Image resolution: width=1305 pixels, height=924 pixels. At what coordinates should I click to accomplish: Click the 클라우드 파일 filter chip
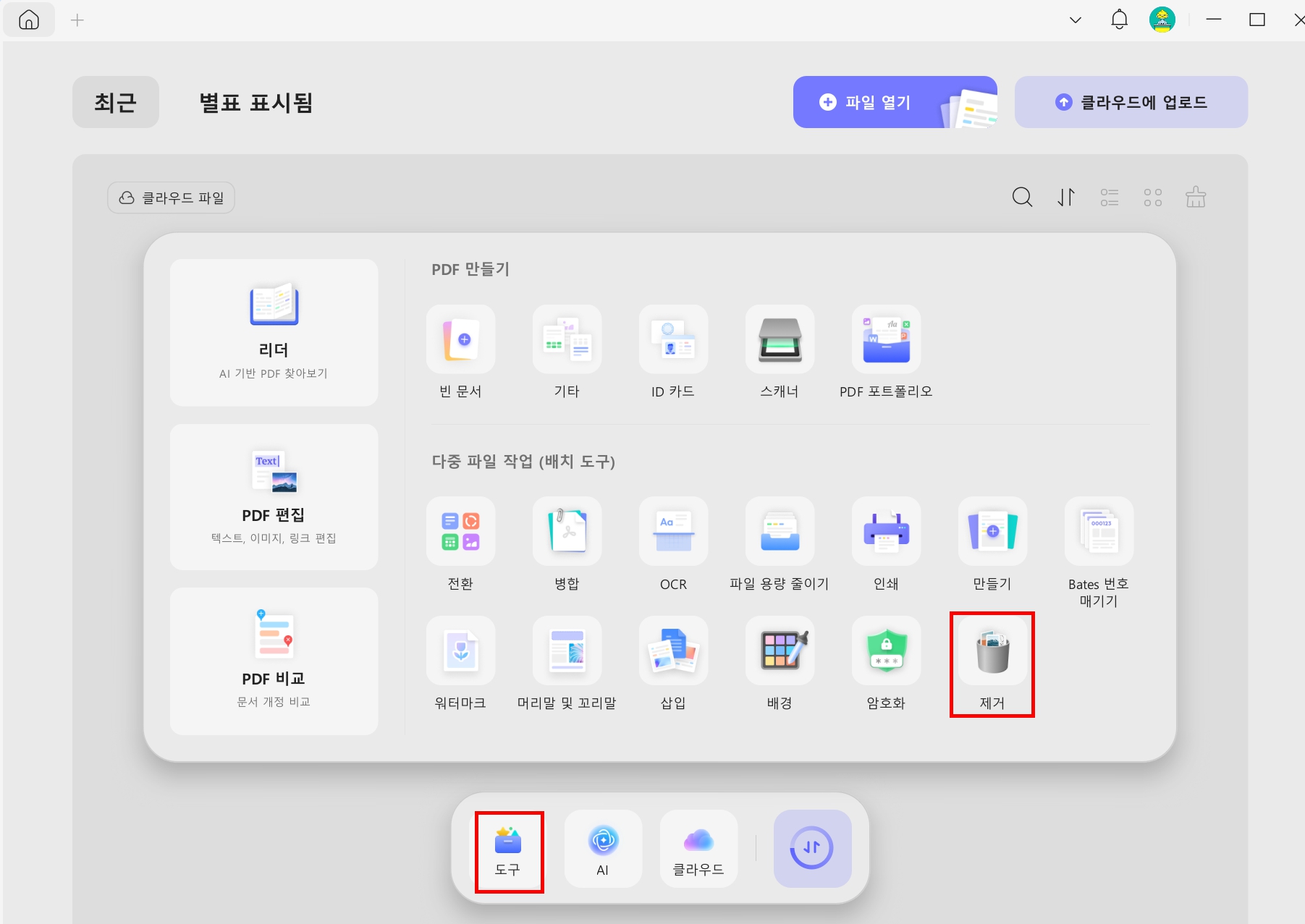[172, 198]
